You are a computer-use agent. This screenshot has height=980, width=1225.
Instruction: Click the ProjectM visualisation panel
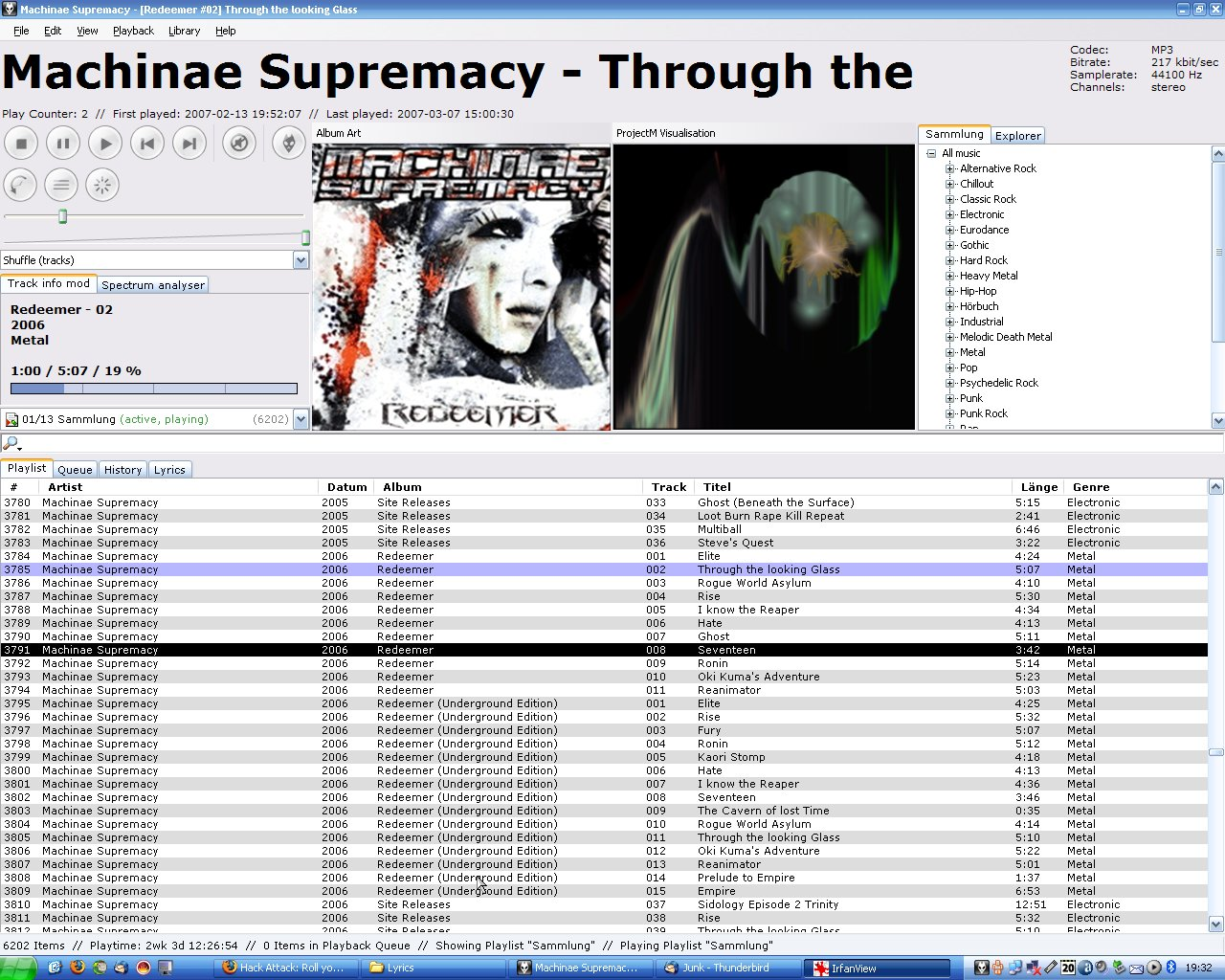[764, 286]
